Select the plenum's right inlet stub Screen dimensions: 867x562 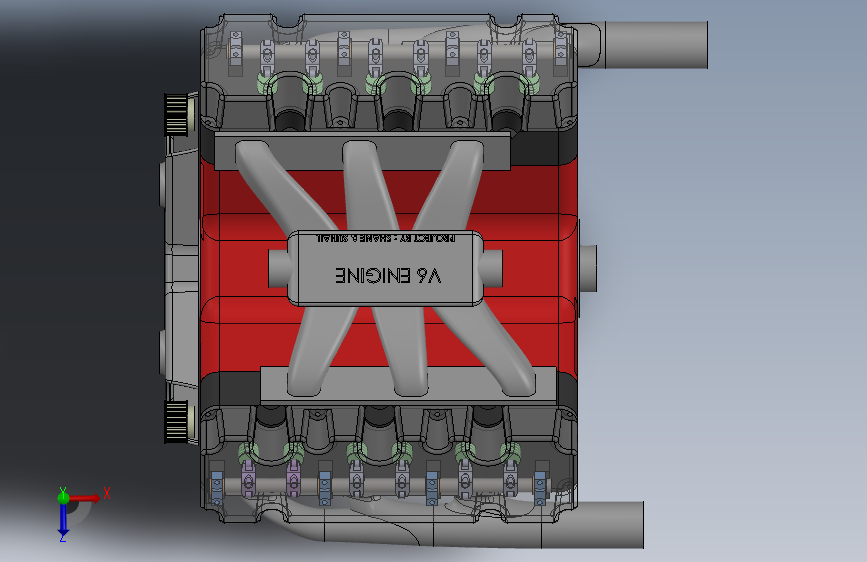(492, 268)
